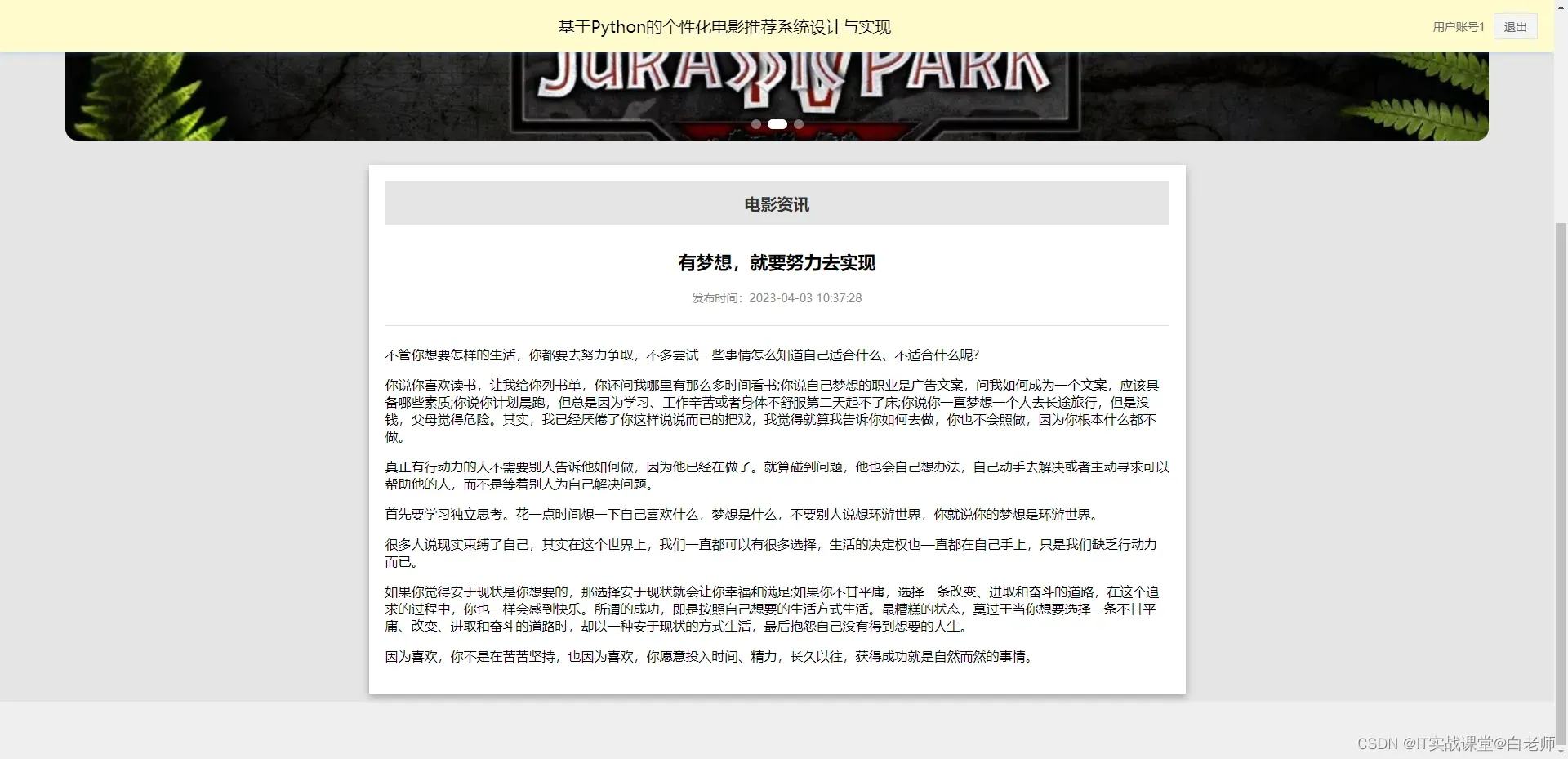The image size is (1568, 759).
Task: Select the first carousel indicator dot
Action: (757, 123)
